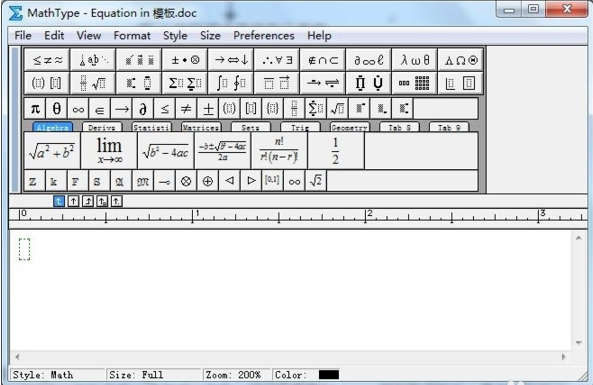The image size is (593, 385).
Task: Open the fraction and radical templates palette
Action: coord(93,83)
